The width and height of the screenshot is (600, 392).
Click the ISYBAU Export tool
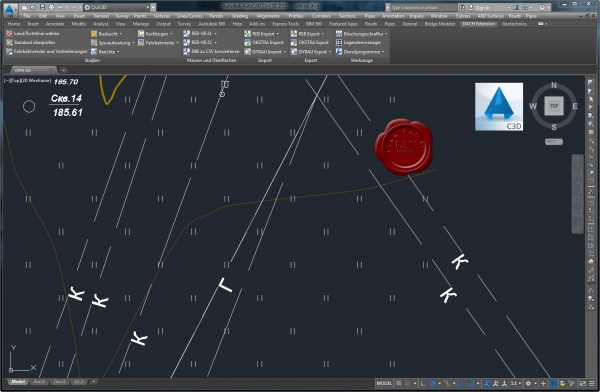point(311,51)
